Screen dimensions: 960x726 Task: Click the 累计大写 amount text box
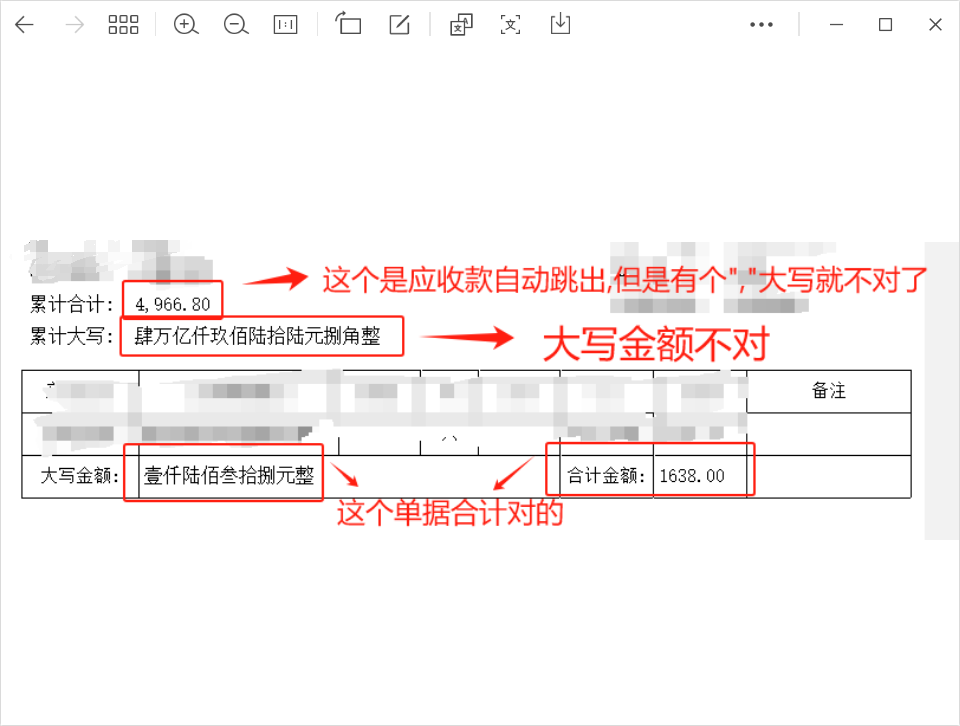click(x=262, y=337)
